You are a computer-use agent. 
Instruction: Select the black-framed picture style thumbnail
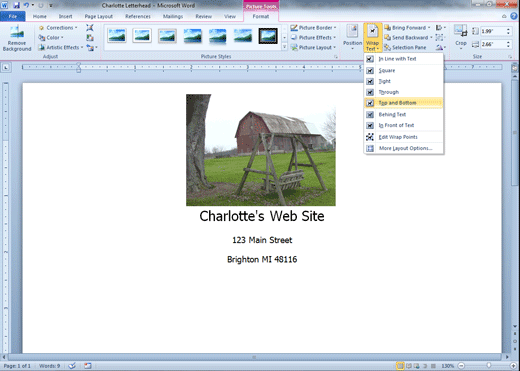pos(268,36)
